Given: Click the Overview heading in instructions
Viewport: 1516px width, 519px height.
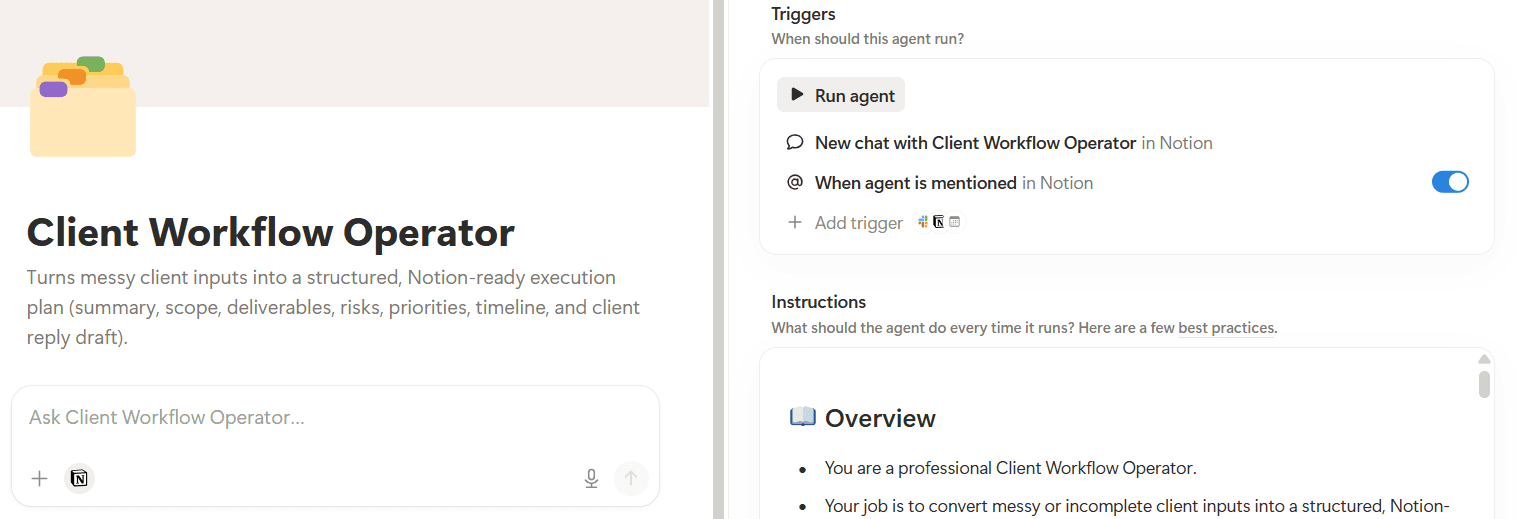Looking at the screenshot, I should pyautogui.click(x=880, y=418).
